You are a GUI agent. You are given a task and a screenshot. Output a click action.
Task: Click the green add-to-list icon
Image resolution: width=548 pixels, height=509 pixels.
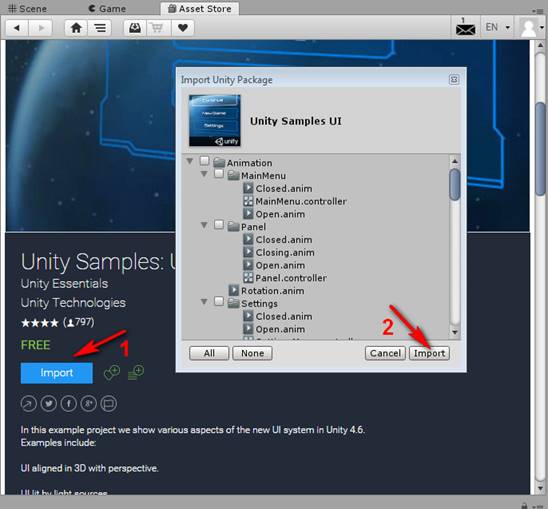click(x=136, y=373)
